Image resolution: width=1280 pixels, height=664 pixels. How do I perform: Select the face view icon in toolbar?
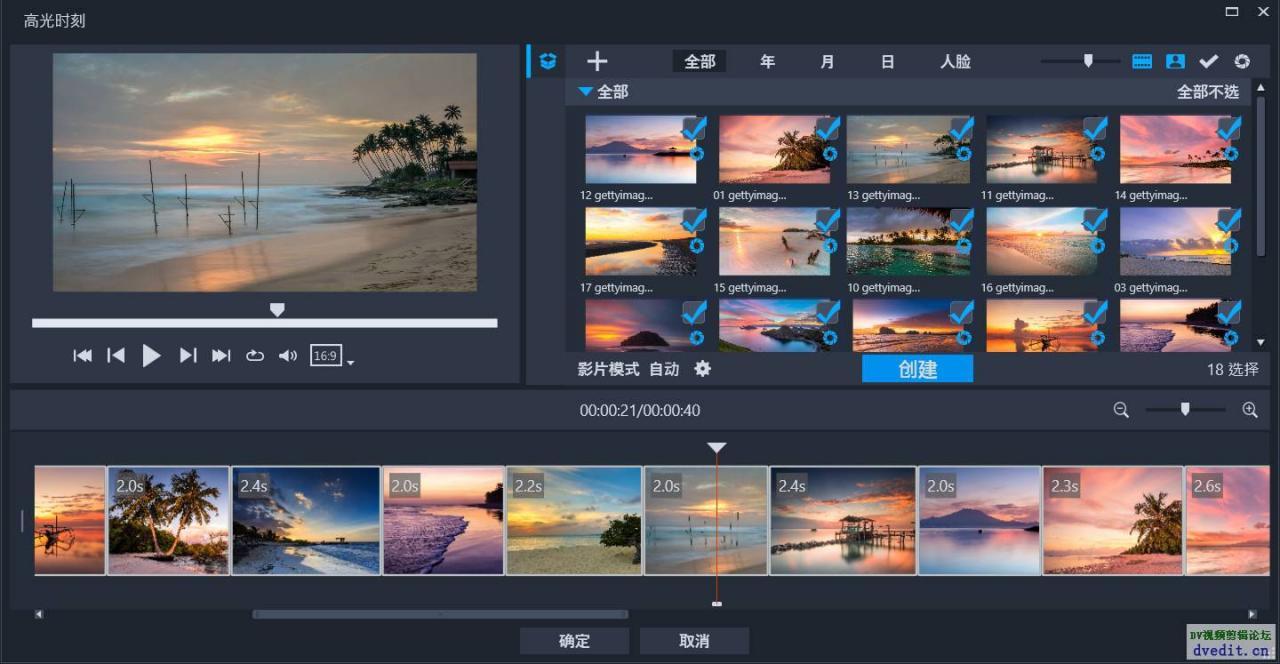(x=1175, y=61)
